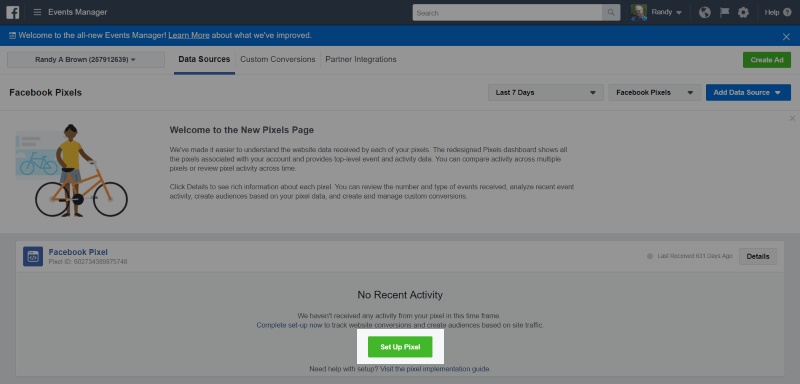Dismiss the Welcome to New Pixels panel
The width and height of the screenshot is (800, 384).
792,118
